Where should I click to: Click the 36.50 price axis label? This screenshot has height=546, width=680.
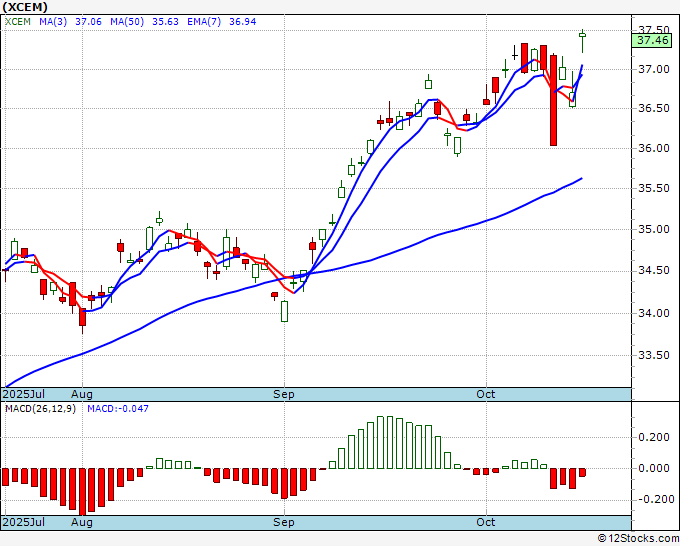point(654,108)
